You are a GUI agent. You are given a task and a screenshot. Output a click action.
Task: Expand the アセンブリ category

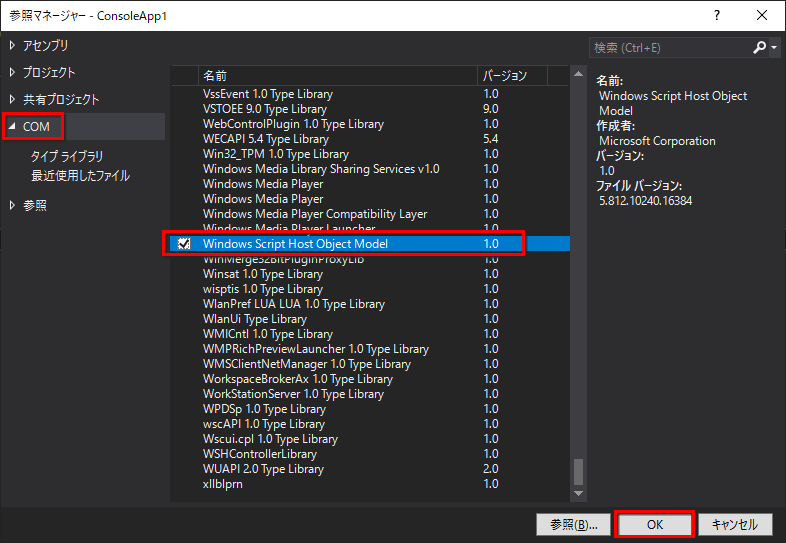point(12,46)
